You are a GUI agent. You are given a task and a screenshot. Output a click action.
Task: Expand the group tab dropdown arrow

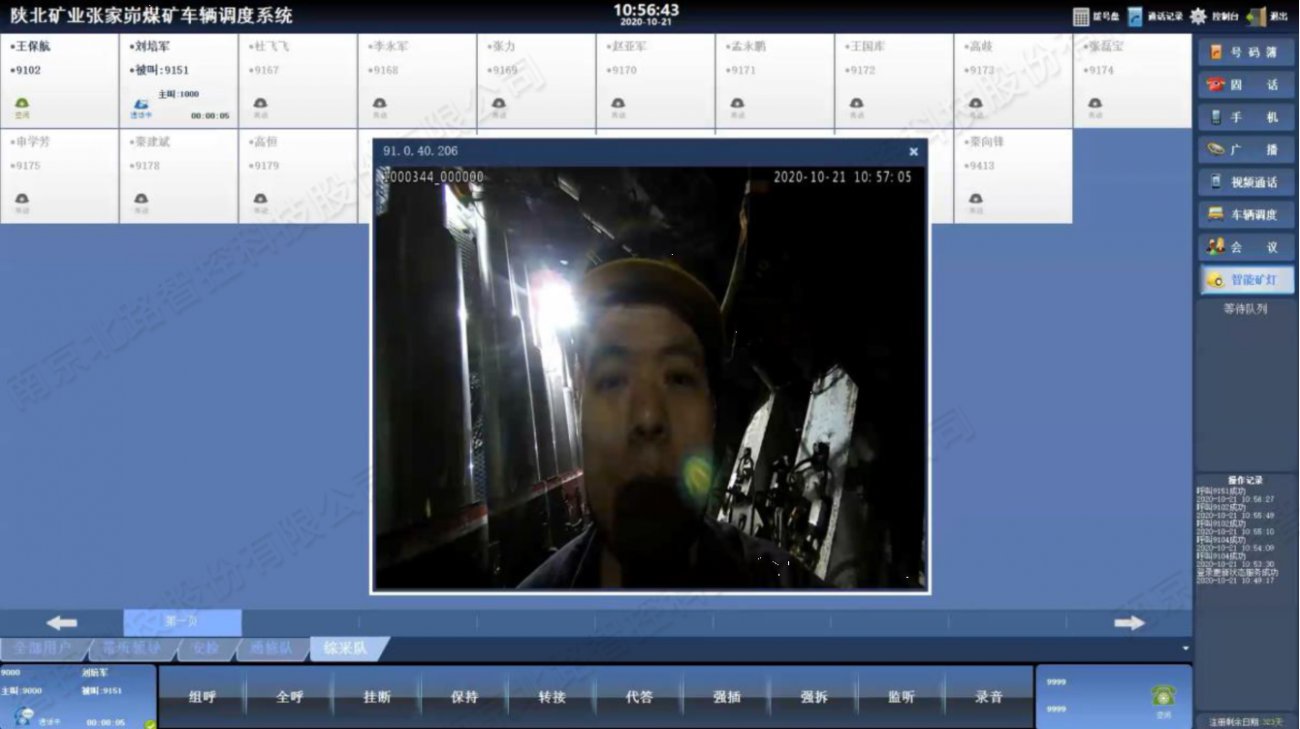(1186, 649)
